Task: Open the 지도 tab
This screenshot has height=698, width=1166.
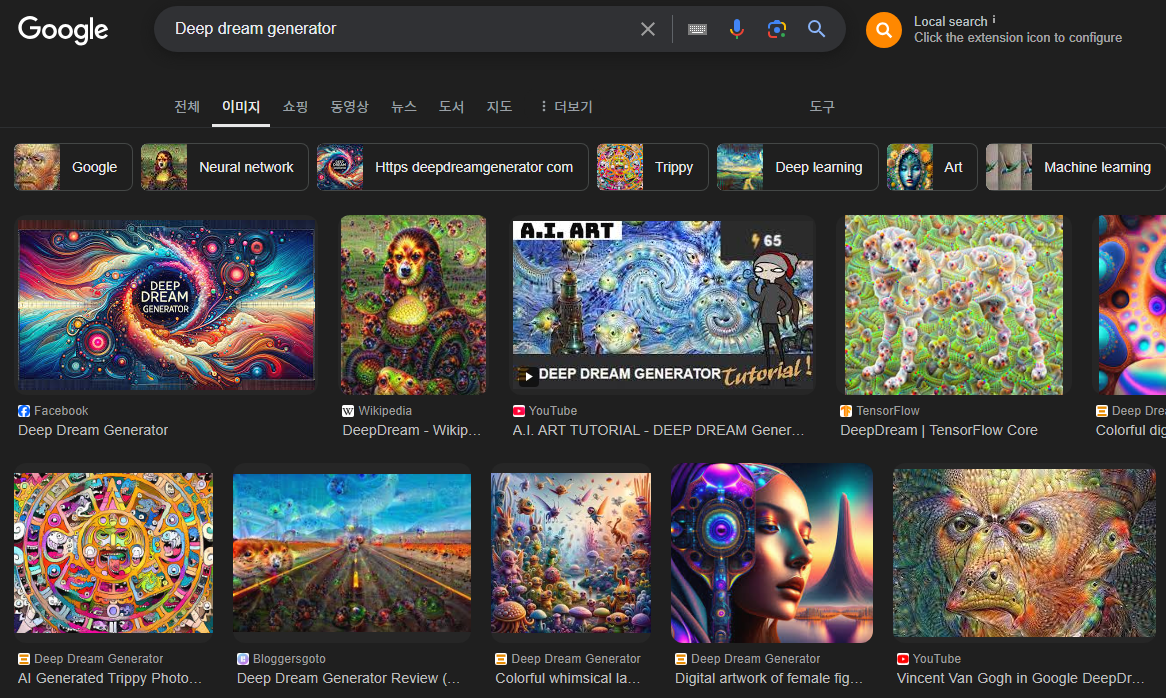Action: (499, 106)
